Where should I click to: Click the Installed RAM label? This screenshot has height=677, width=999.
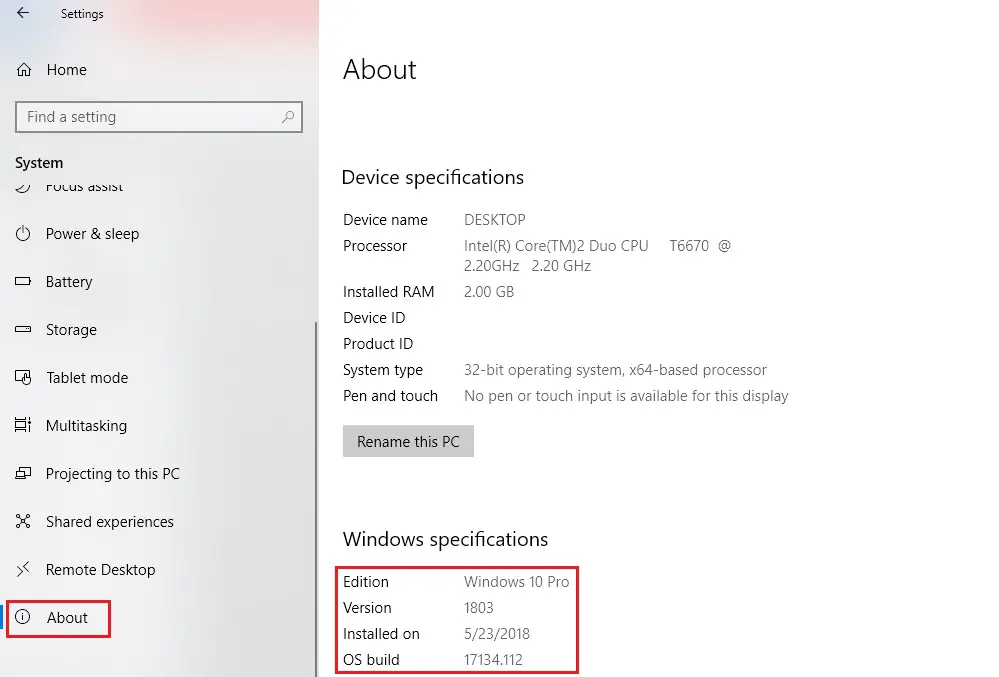coord(389,292)
